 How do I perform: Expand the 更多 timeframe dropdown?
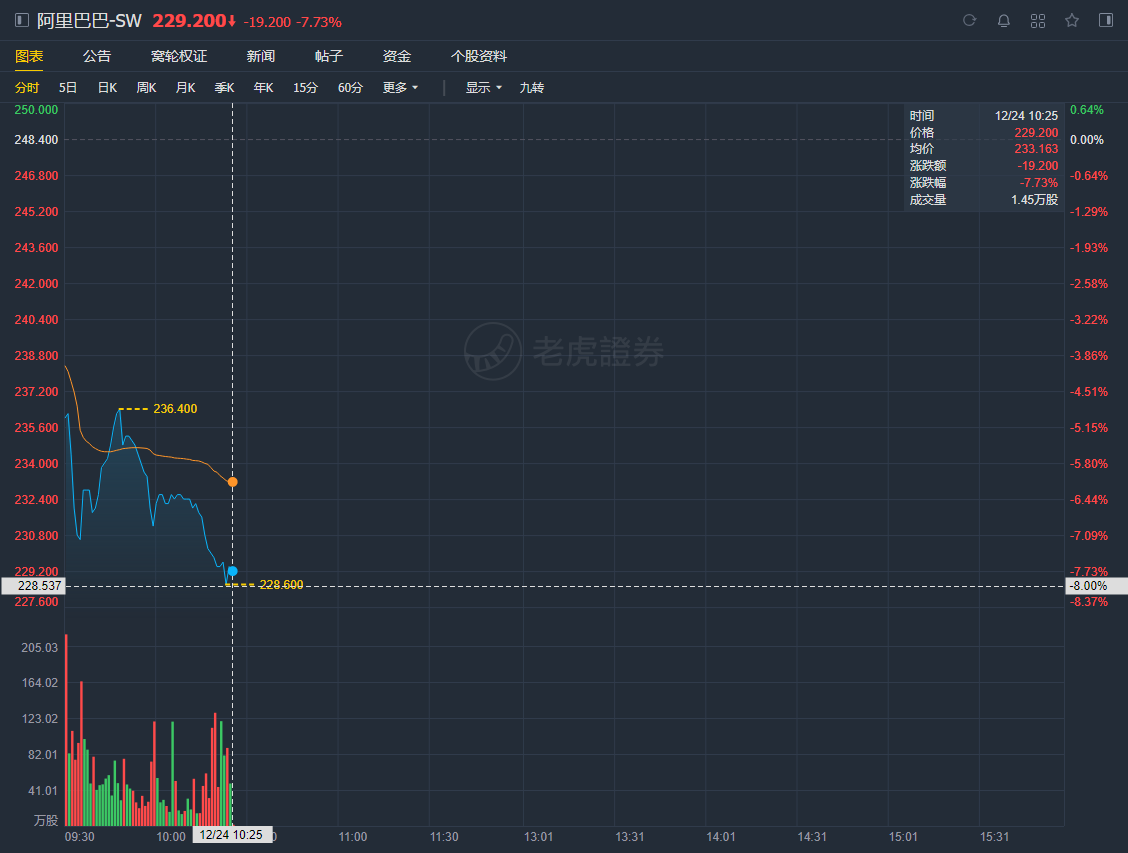(x=400, y=88)
